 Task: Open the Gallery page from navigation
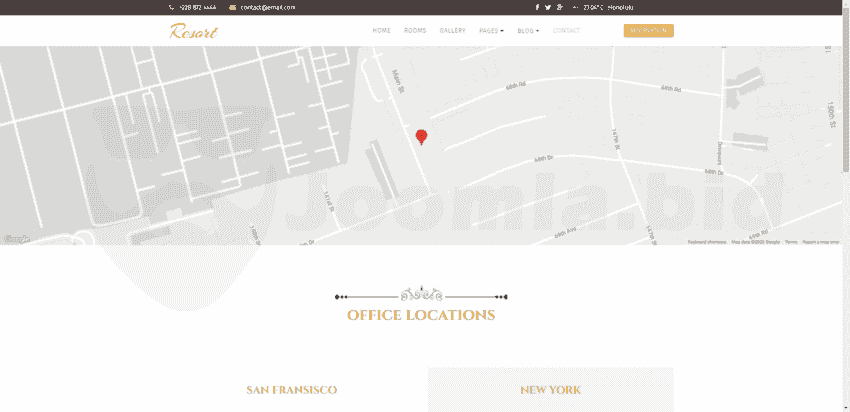452,31
